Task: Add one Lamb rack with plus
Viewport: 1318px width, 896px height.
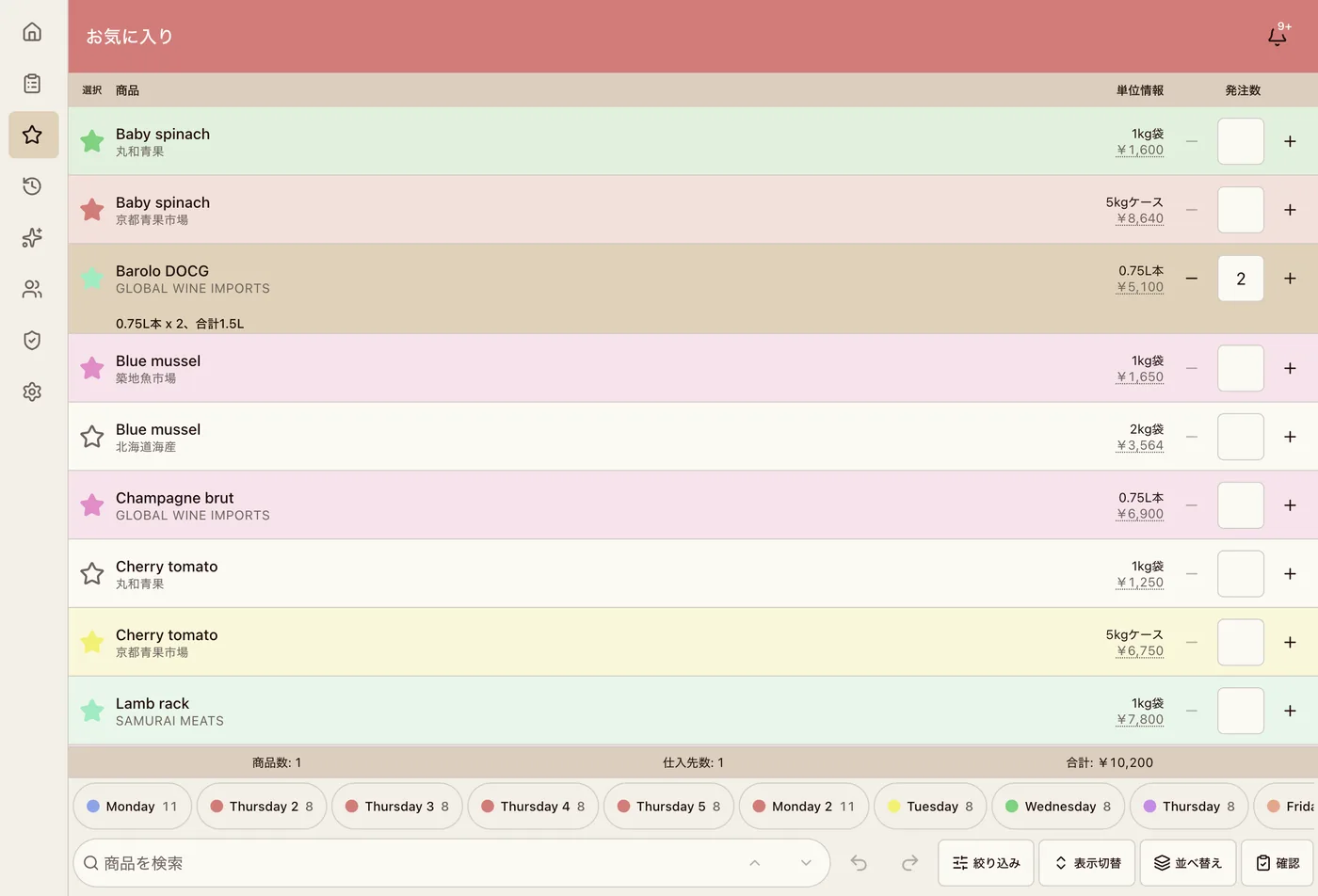Action: (x=1290, y=711)
